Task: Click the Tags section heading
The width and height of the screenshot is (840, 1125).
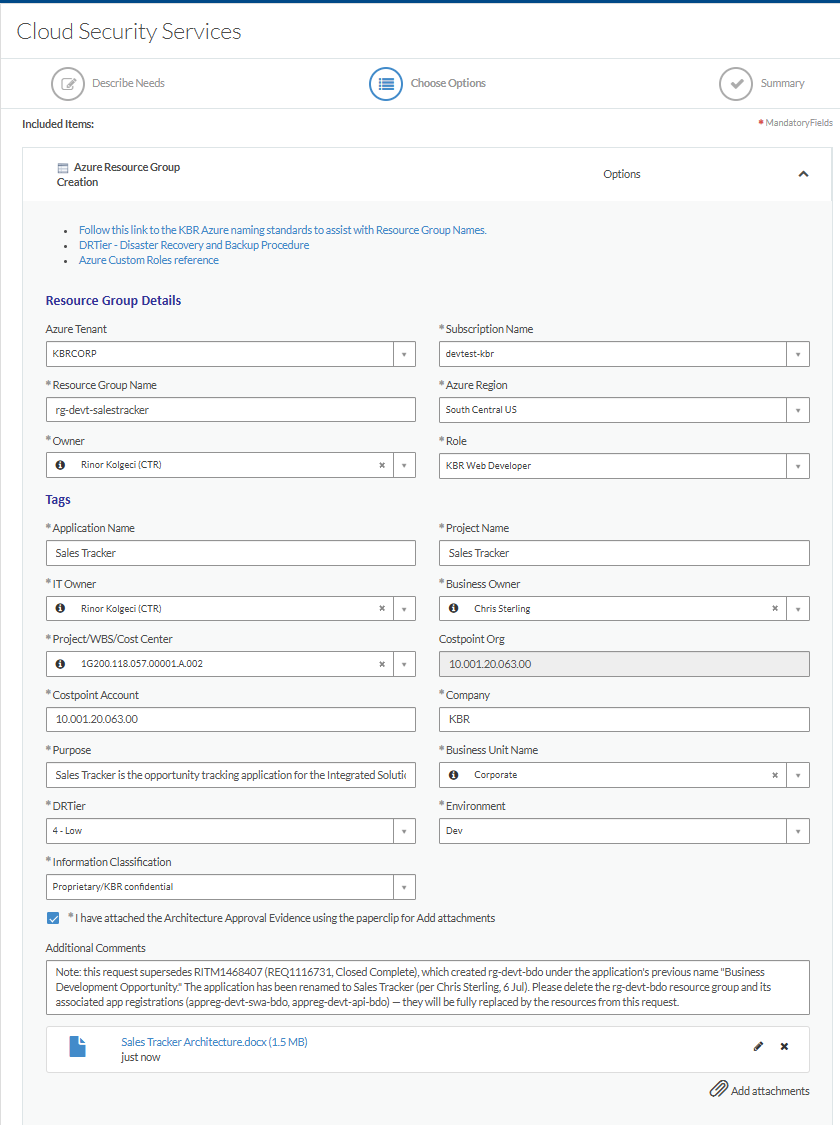Action: (x=58, y=499)
